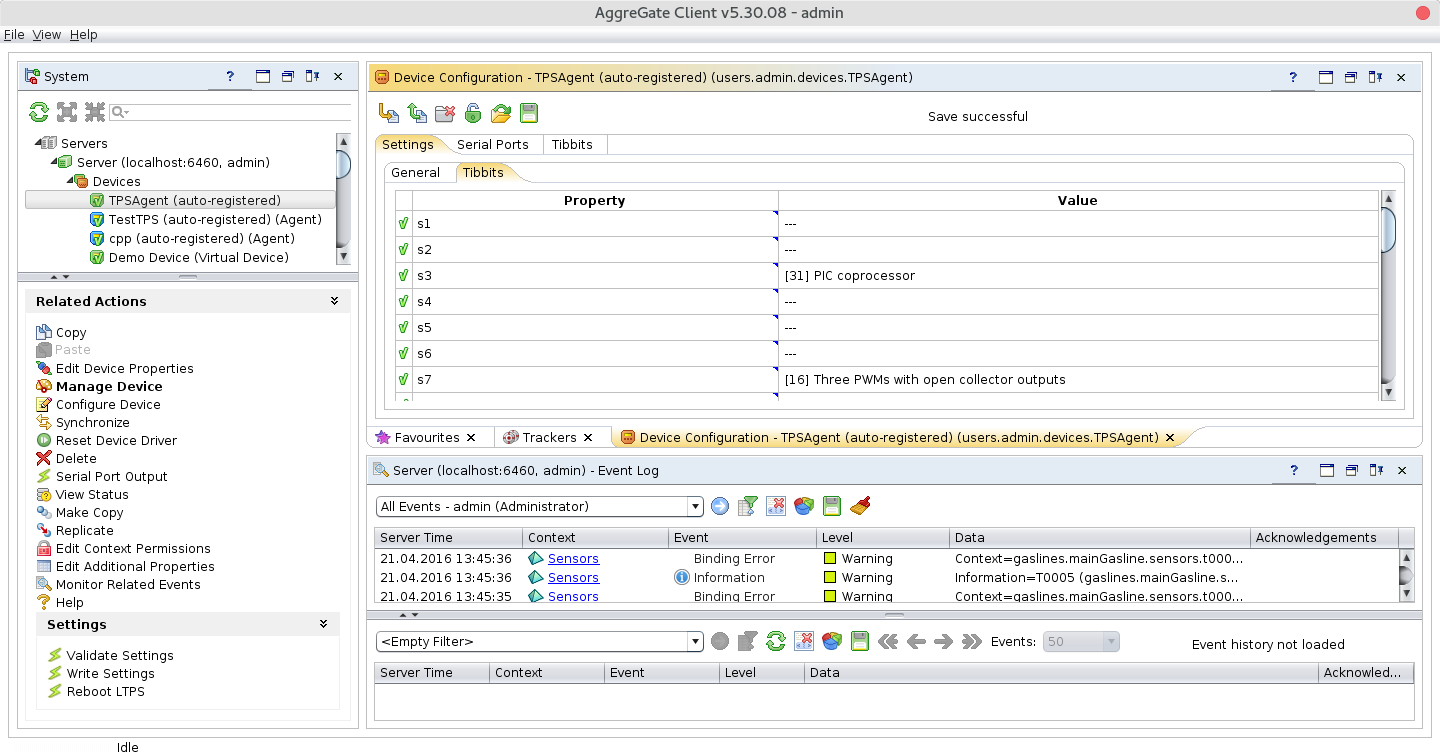Click the single left arrow previous icon in history toolbar
1440x756 pixels.
[x=916, y=641]
